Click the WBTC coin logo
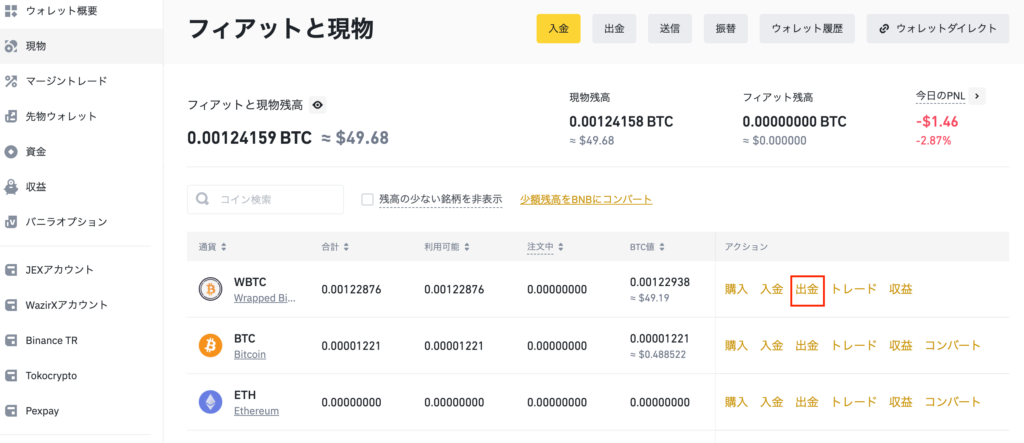The width and height of the screenshot is (1024, 443). [x=210, y=289]
